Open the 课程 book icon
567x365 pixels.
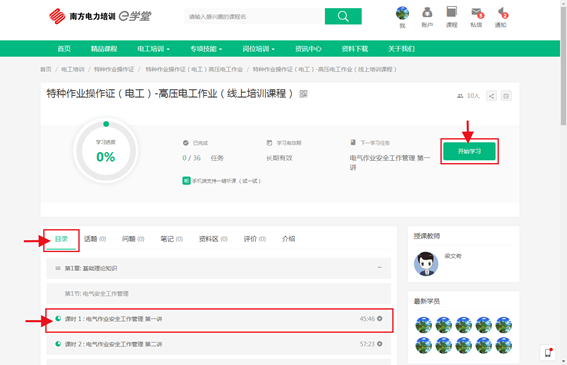click(451, 12)
